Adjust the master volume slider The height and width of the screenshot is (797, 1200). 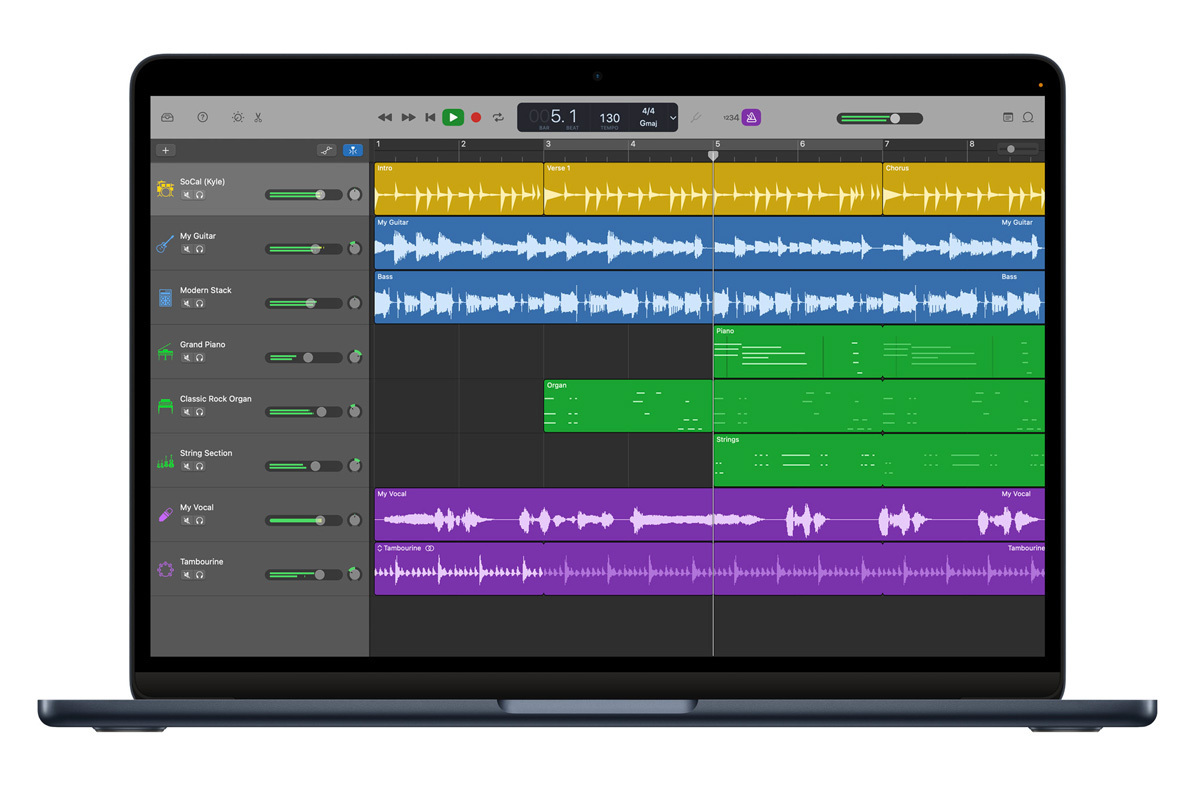[894, 118]
